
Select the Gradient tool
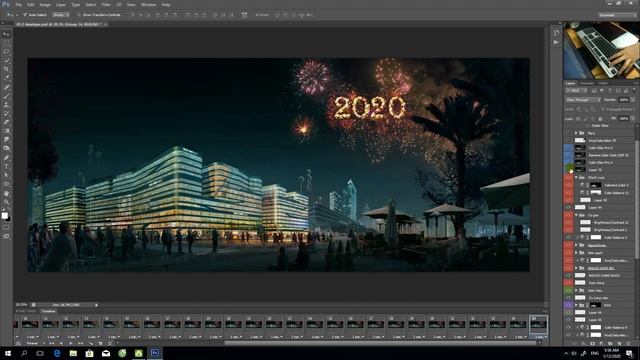pyautogui.click(x=6, y=131)
